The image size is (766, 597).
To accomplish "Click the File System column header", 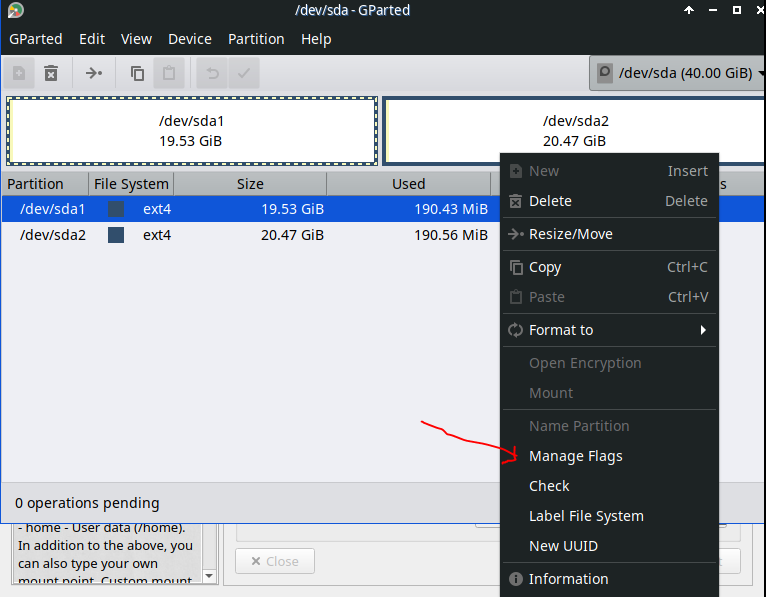I will 131,184.
